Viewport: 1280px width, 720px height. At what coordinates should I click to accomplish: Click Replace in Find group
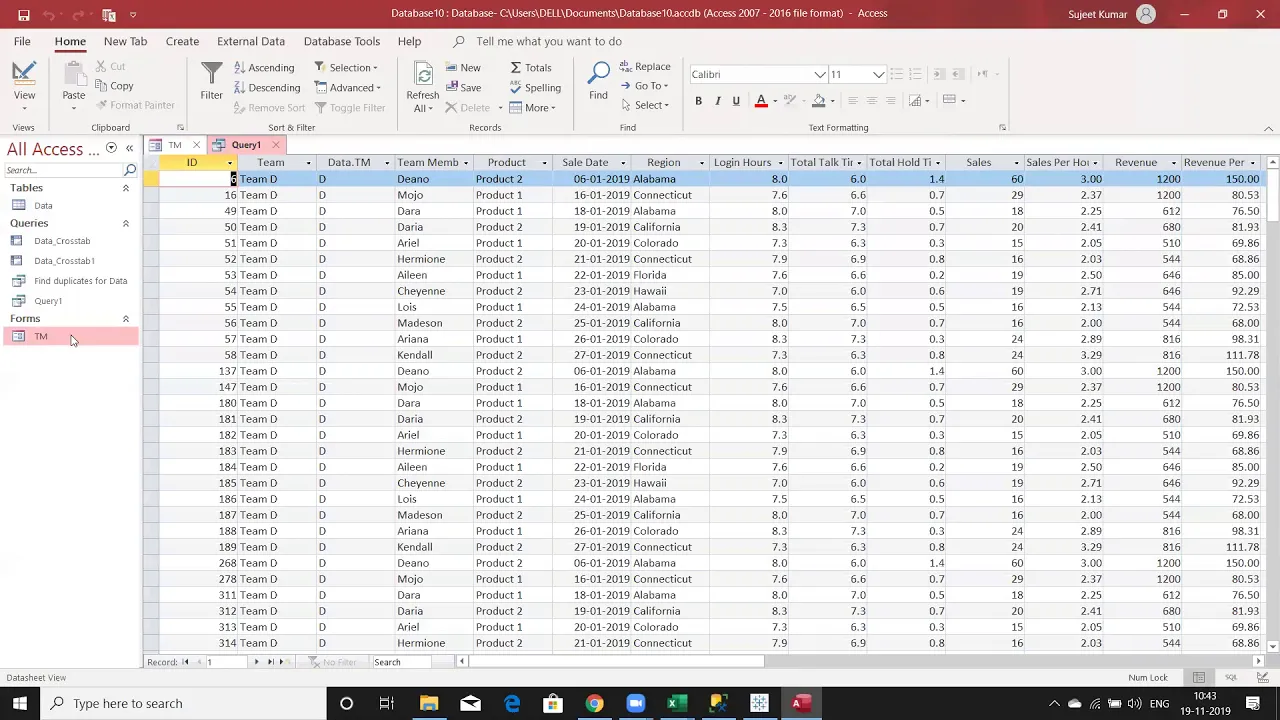click(644, 66)
